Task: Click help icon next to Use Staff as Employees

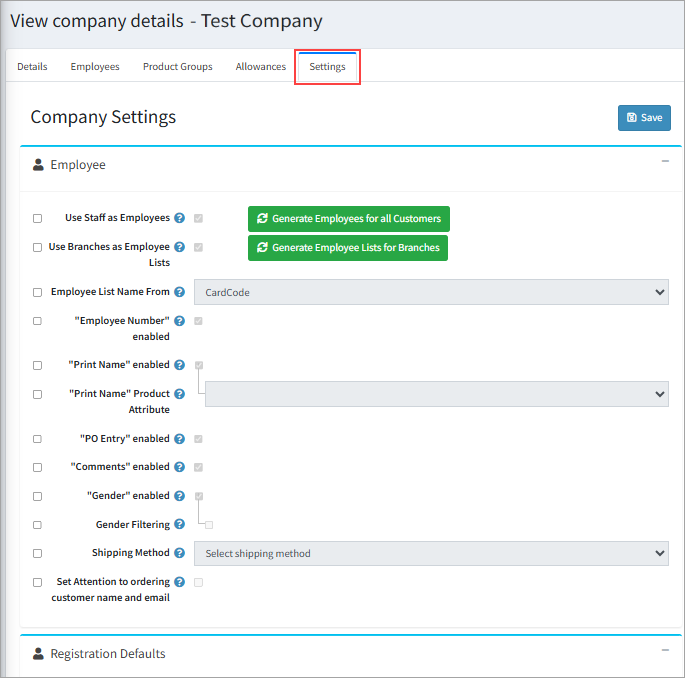Action: pyautogui.click(x=180, y=218)
